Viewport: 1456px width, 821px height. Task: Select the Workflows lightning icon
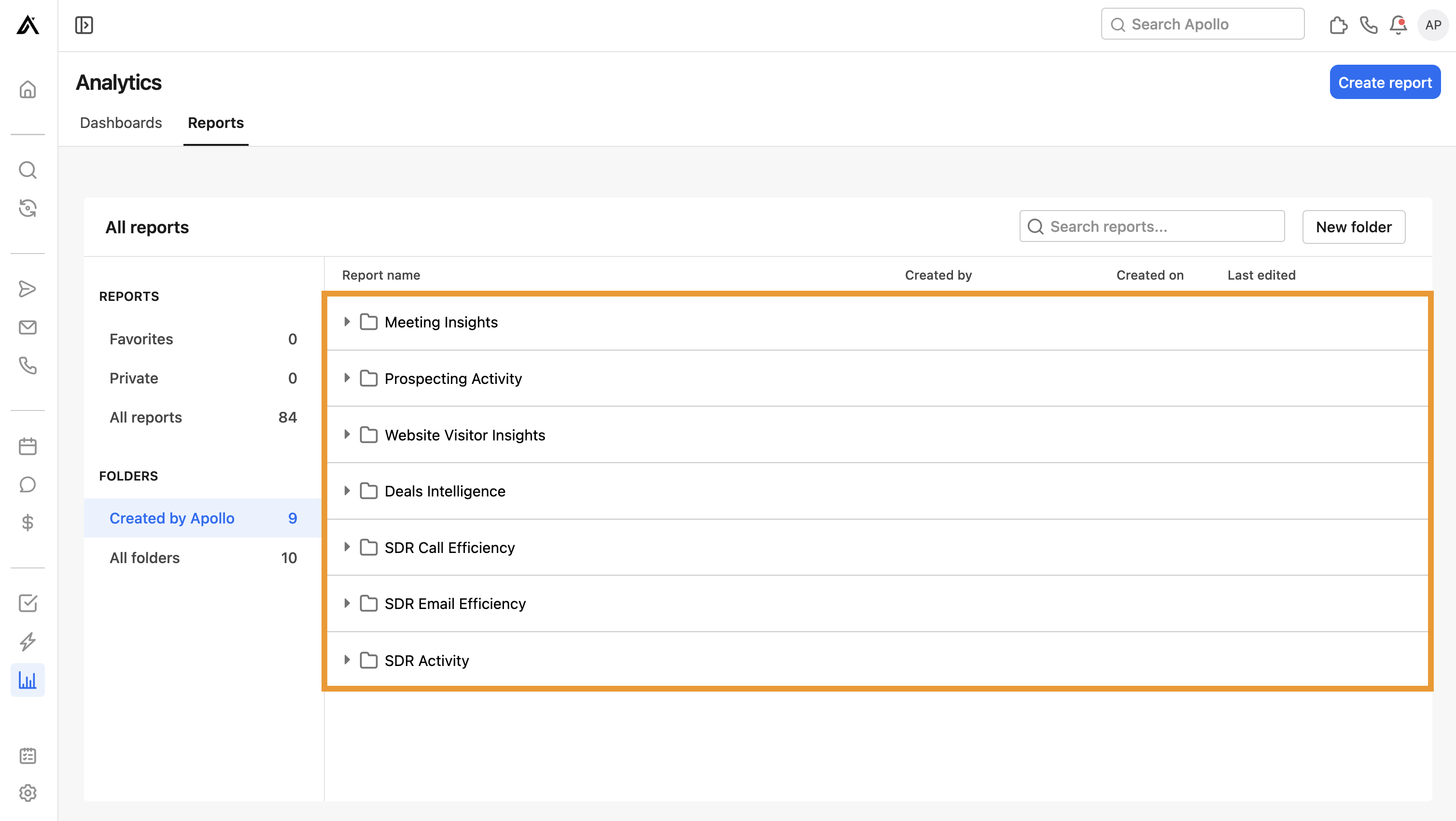pos(28,642)
